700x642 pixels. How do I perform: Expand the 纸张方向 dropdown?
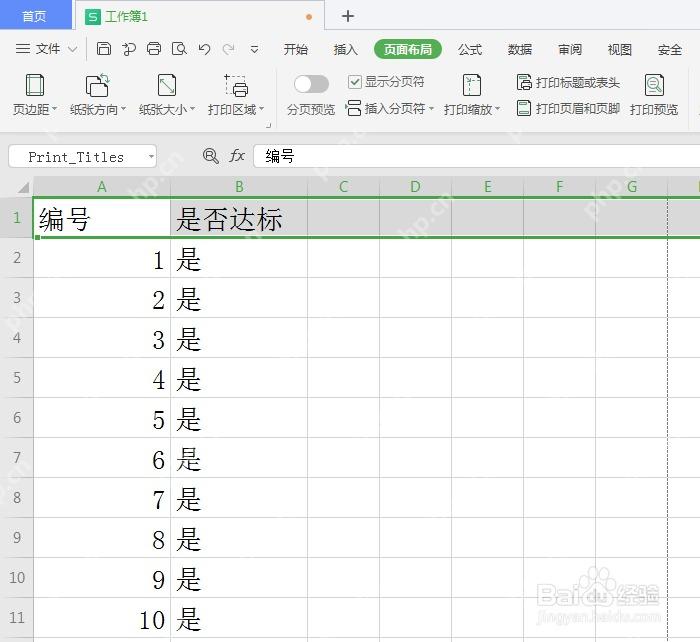point(124,109)
